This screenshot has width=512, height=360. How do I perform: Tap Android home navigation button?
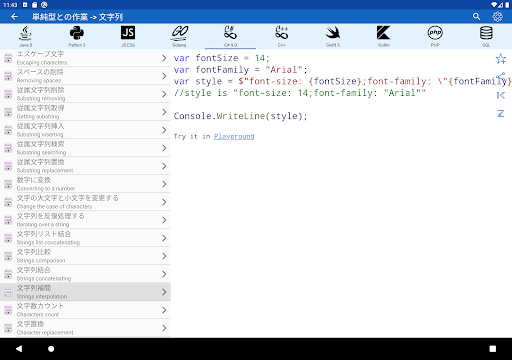point(51,349)
